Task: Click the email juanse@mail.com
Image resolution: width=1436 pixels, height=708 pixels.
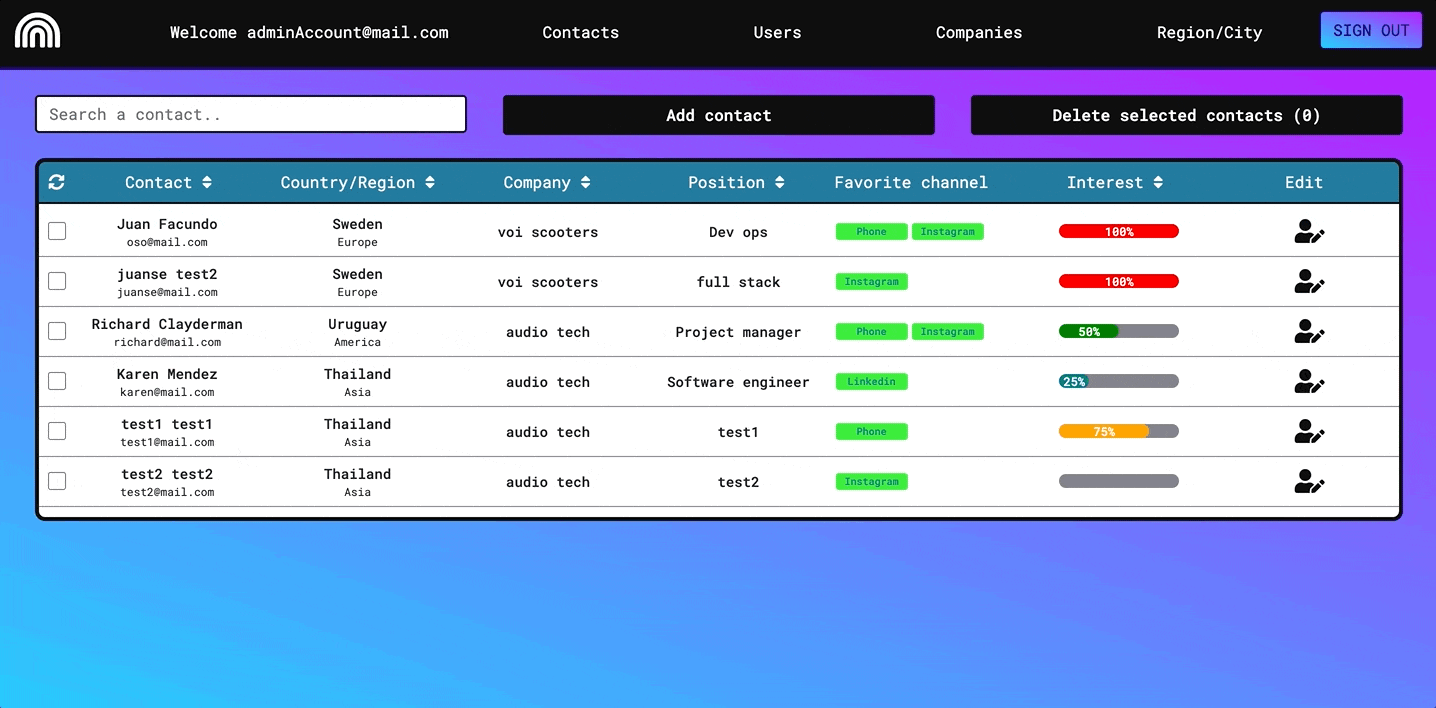Action: click(x=167, y=292)
